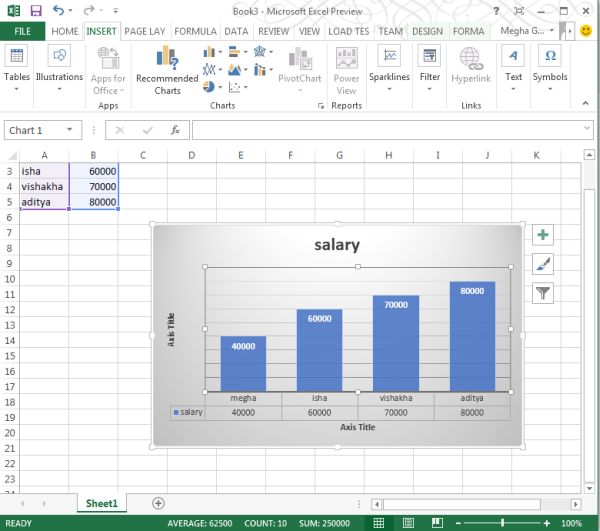Open Undo history dropdown arrow

[70, 11]
